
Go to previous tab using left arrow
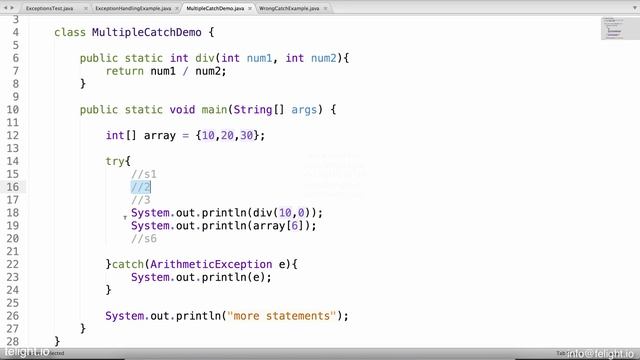tap(5, 8)
